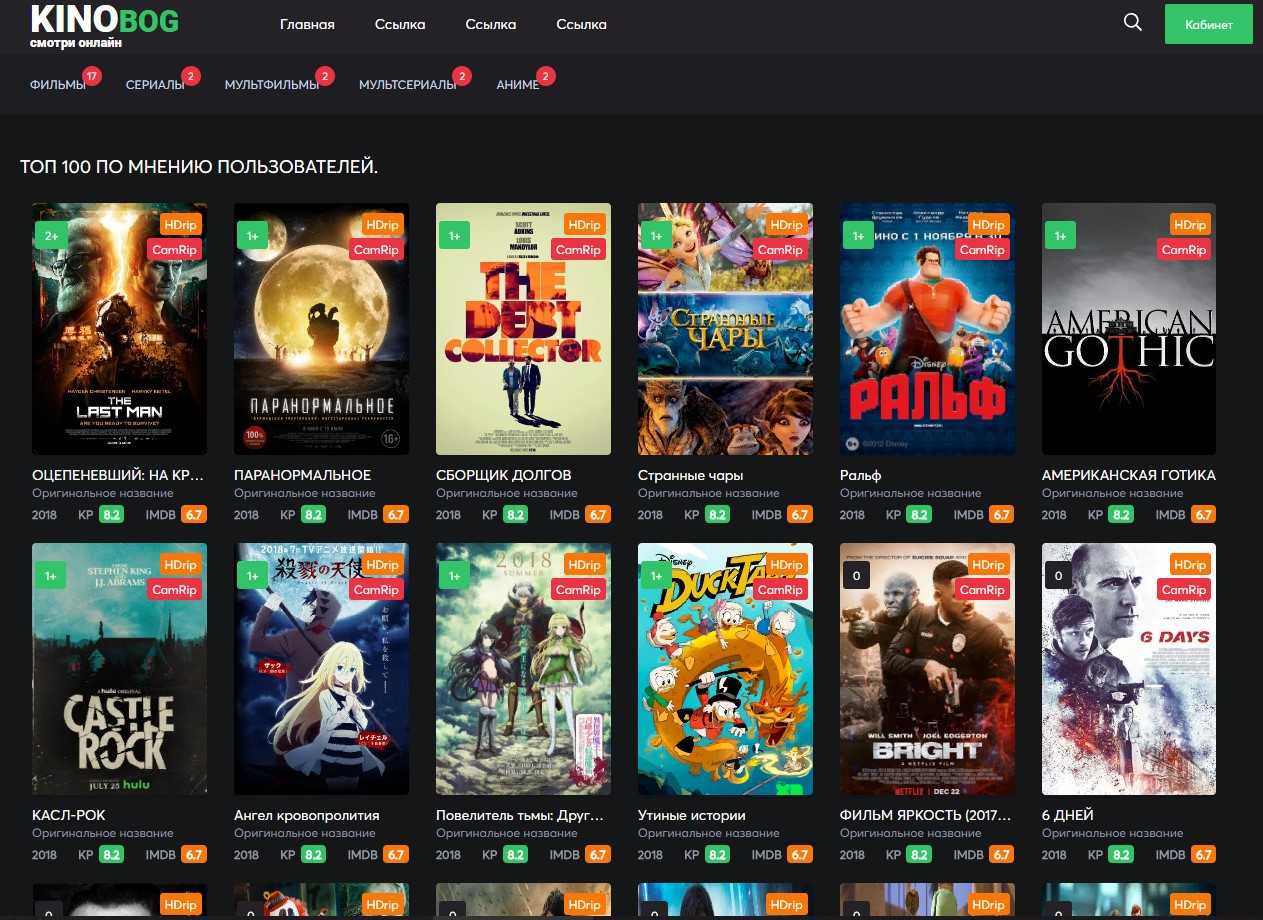The image size is (1263, 920).
Task: Click the title Ангел кровопролития
Action: tap(306, 815)
